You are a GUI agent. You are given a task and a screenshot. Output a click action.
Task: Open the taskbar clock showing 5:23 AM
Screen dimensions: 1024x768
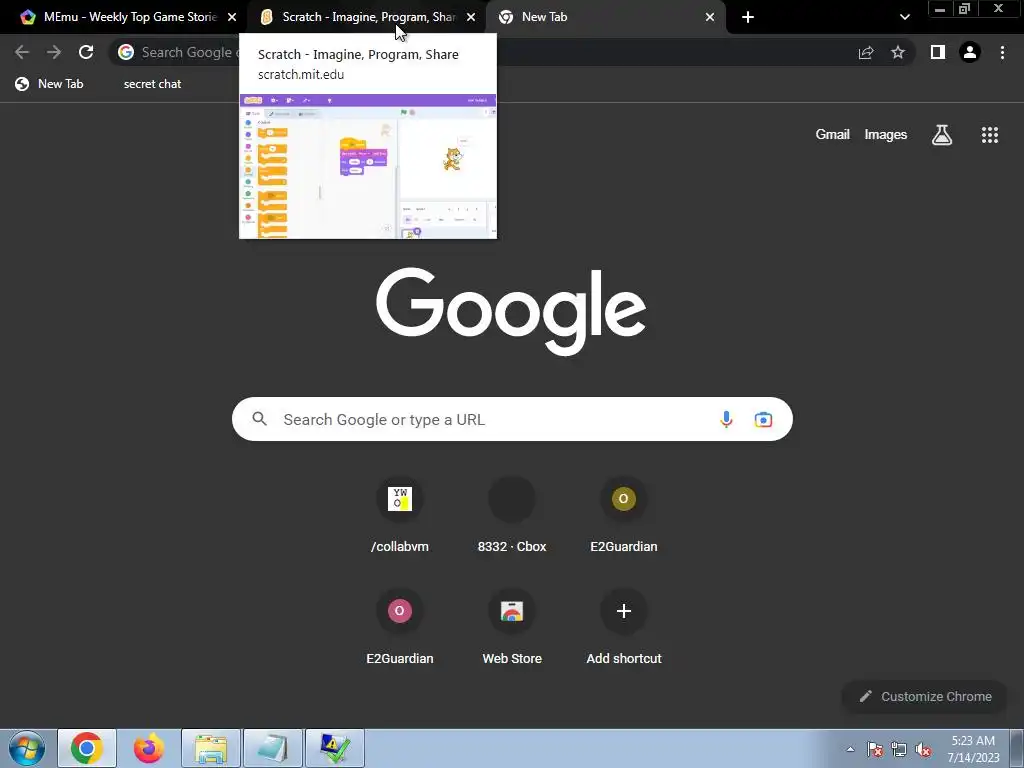pyautogui.click(x=973, y=749)
